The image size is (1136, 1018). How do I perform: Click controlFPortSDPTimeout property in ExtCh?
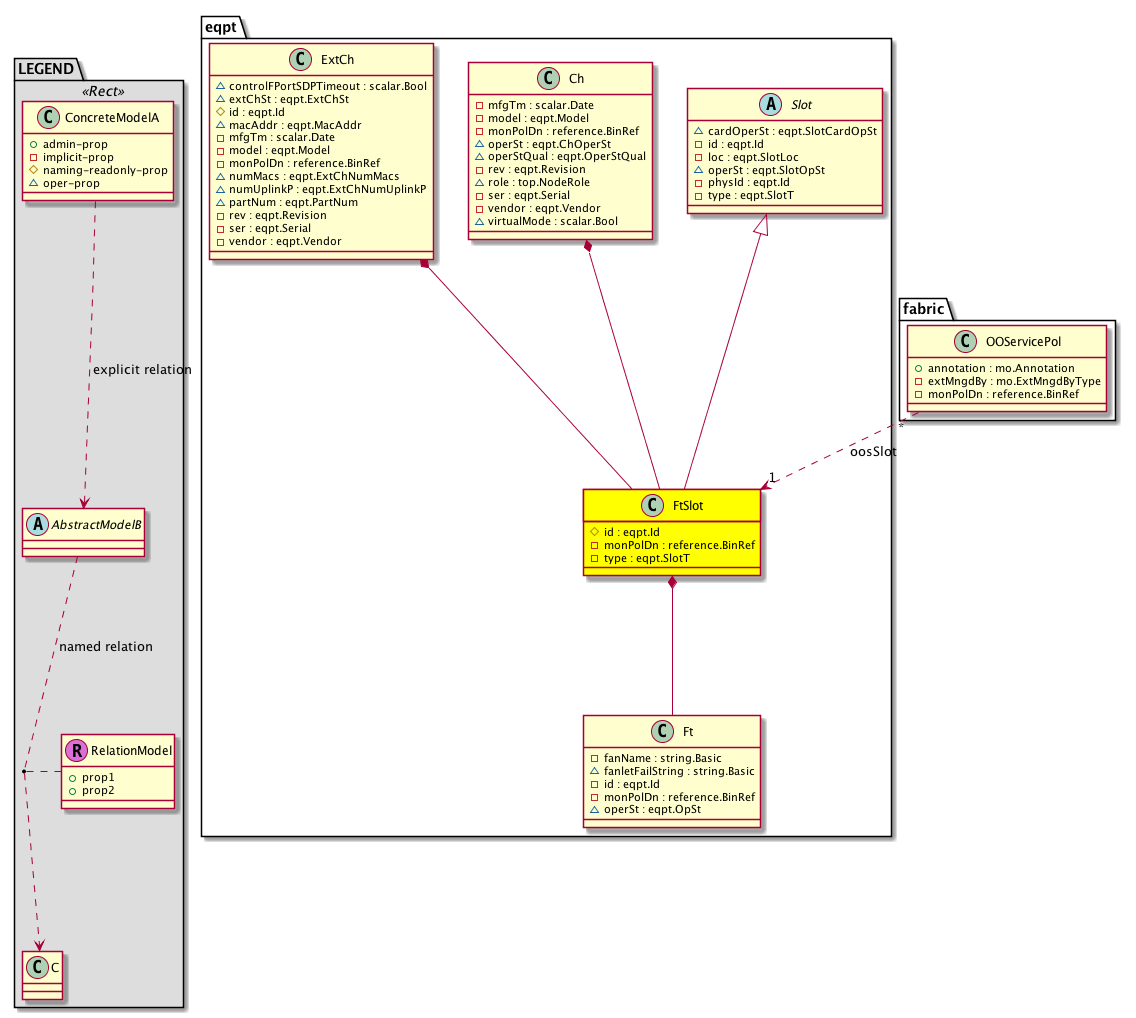tap(320, 87)
